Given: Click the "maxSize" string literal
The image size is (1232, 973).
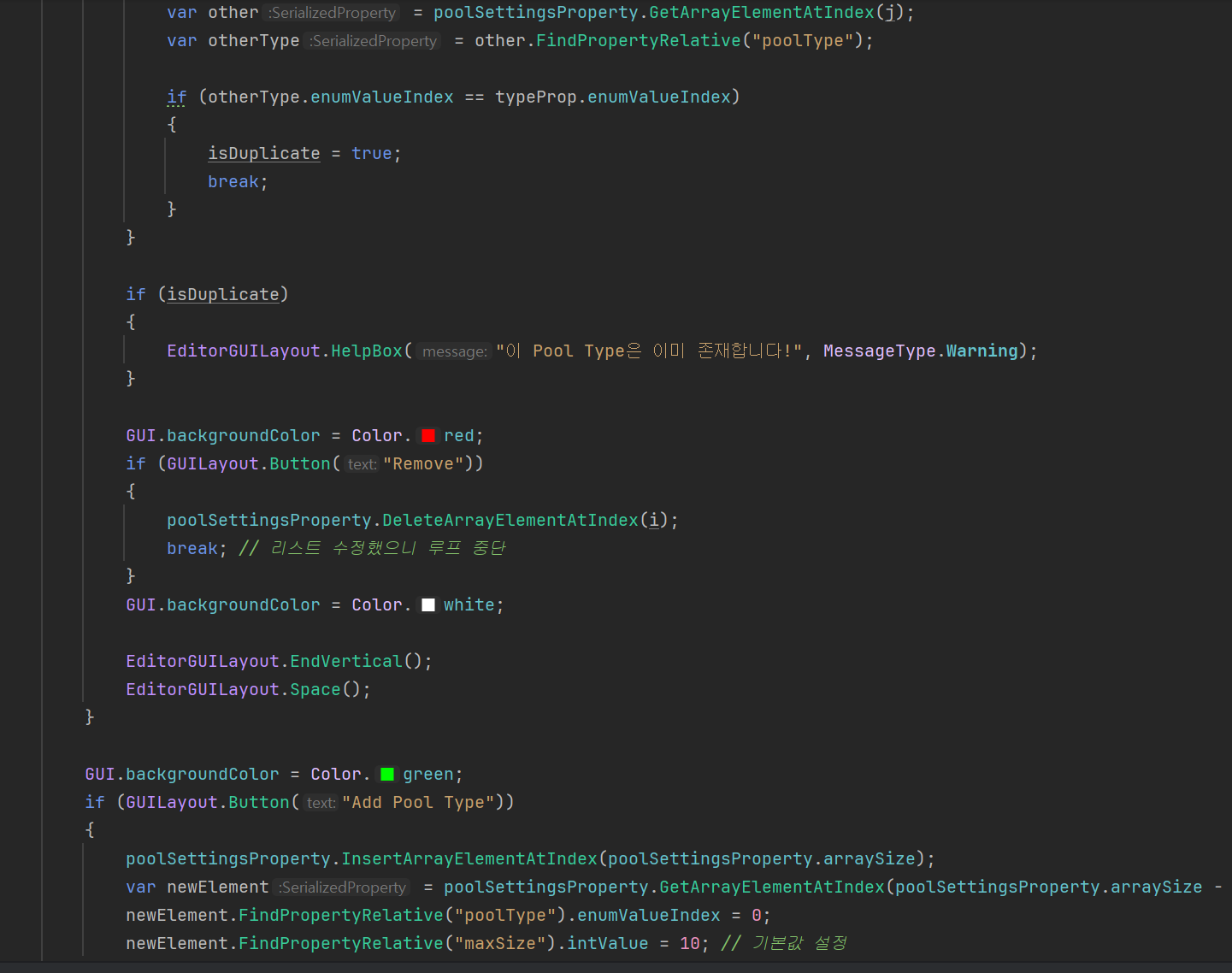Looking at the screenshot, I should point(500,944).
